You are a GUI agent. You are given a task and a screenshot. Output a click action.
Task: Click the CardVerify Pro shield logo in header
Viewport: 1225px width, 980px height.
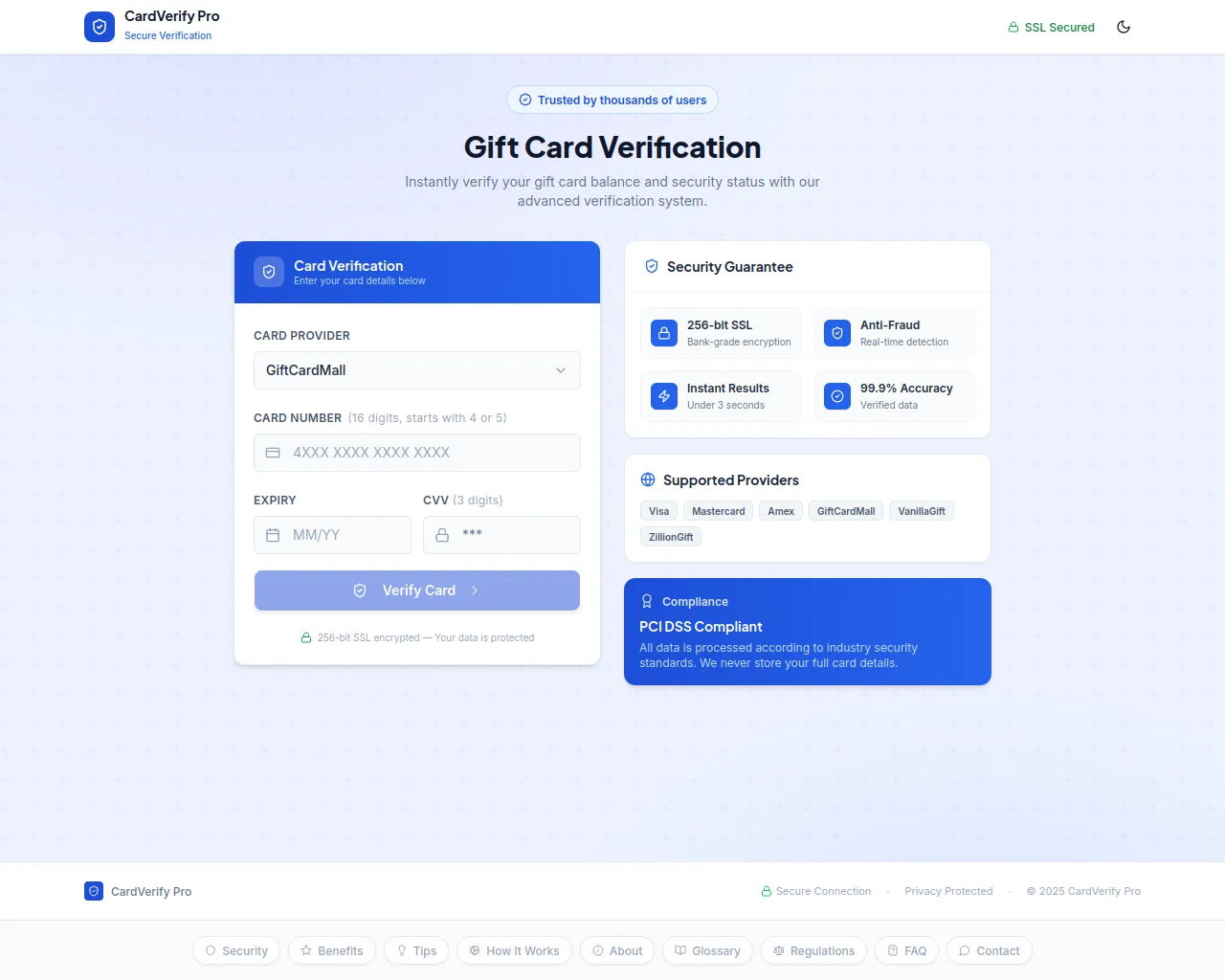click(100, 27)
